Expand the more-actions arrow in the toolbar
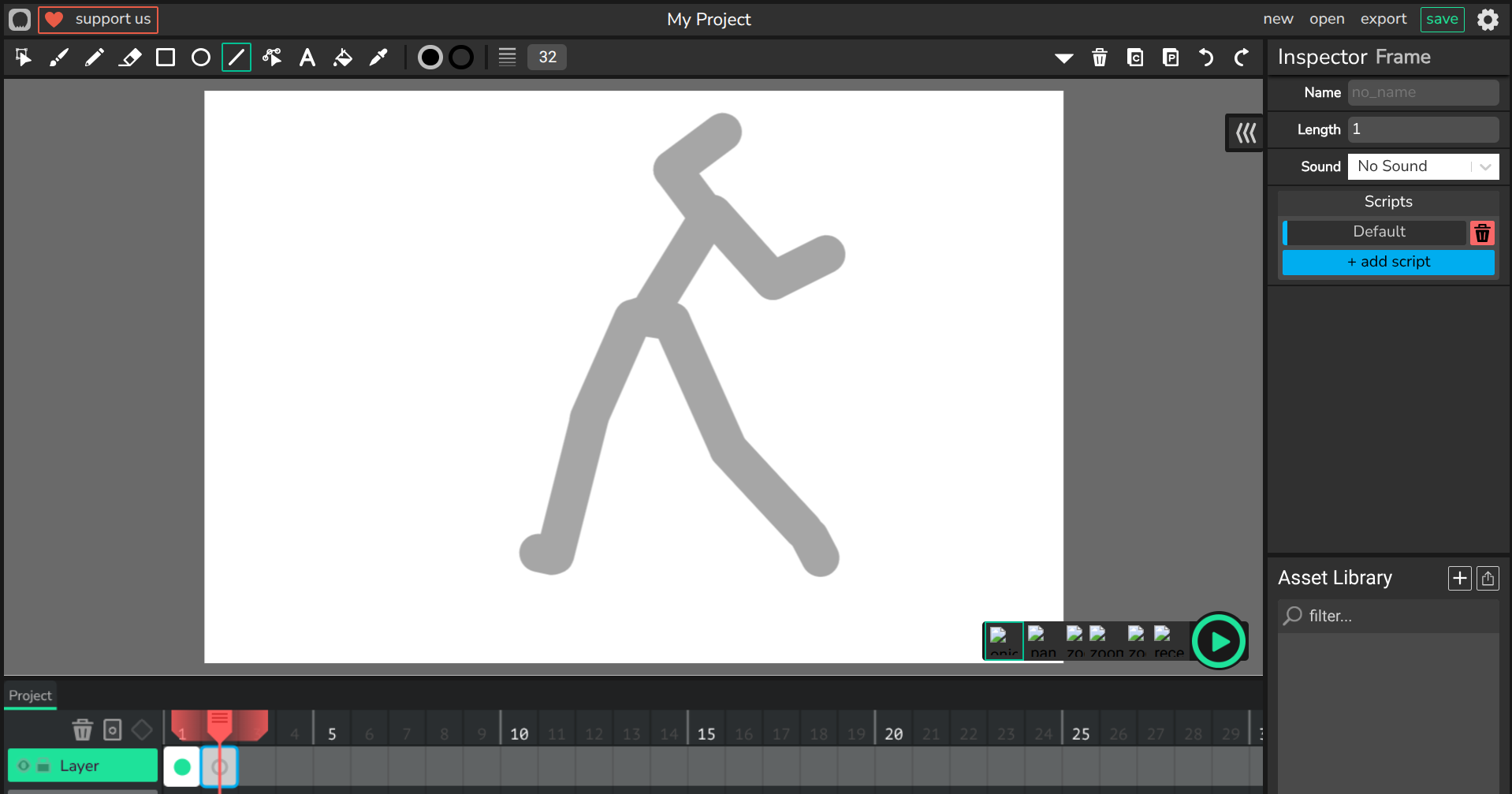Viewport: 1512px width, 794px height. tap(1063, 58)
